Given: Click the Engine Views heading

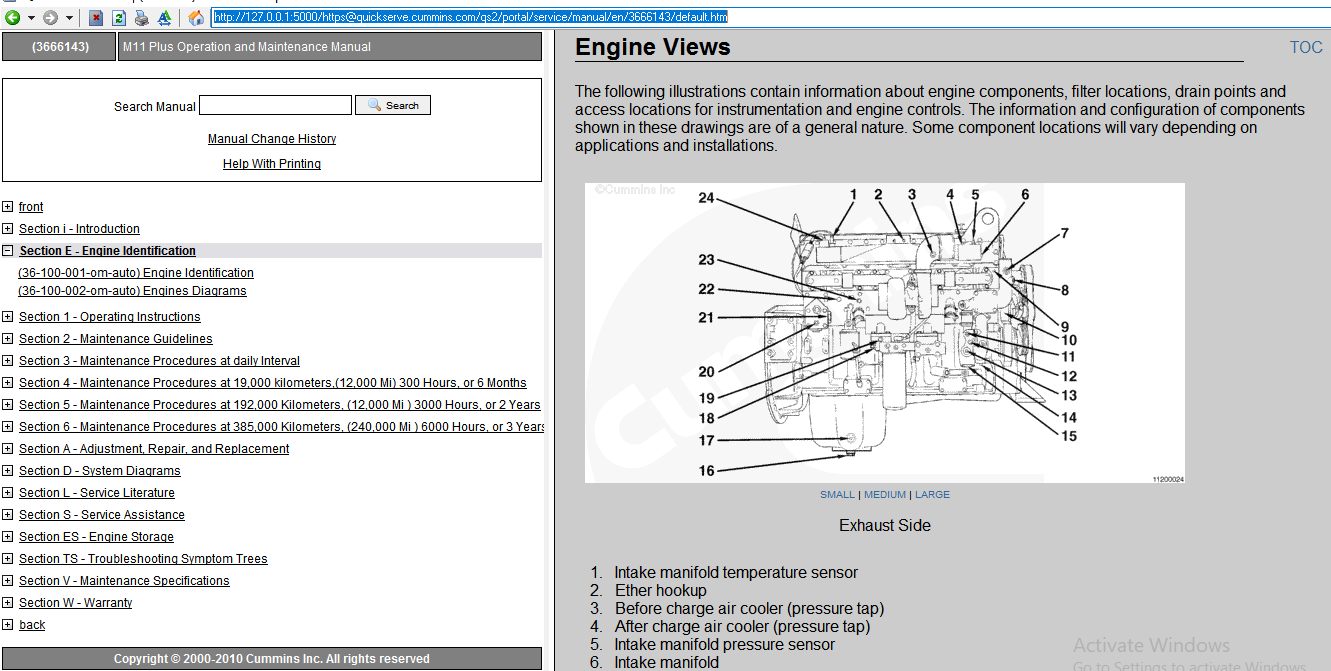Looking at the screenshot, I should tap(653, 47).
